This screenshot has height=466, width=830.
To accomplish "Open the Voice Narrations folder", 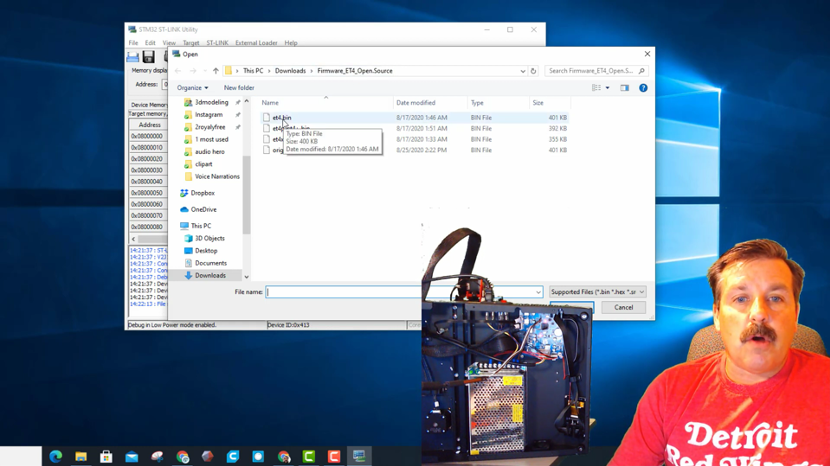I will [217, 177].
